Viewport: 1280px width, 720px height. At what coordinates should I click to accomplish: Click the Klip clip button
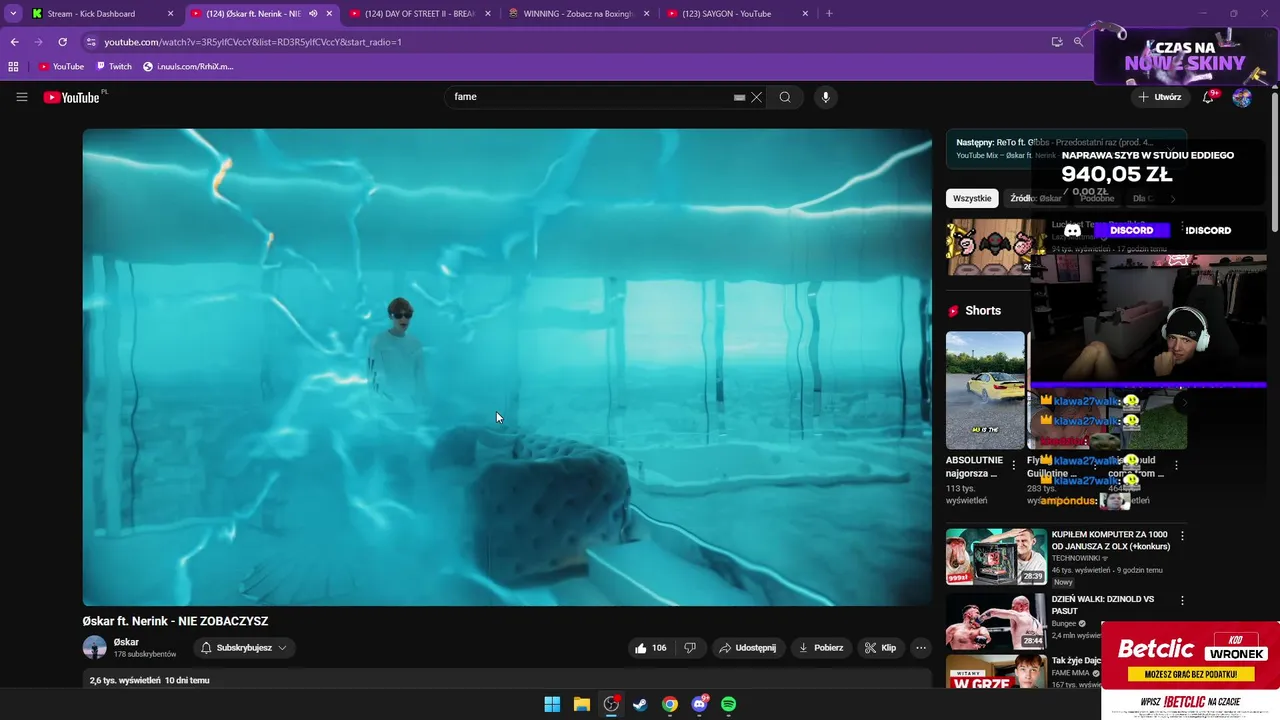(x=880, y=648)
